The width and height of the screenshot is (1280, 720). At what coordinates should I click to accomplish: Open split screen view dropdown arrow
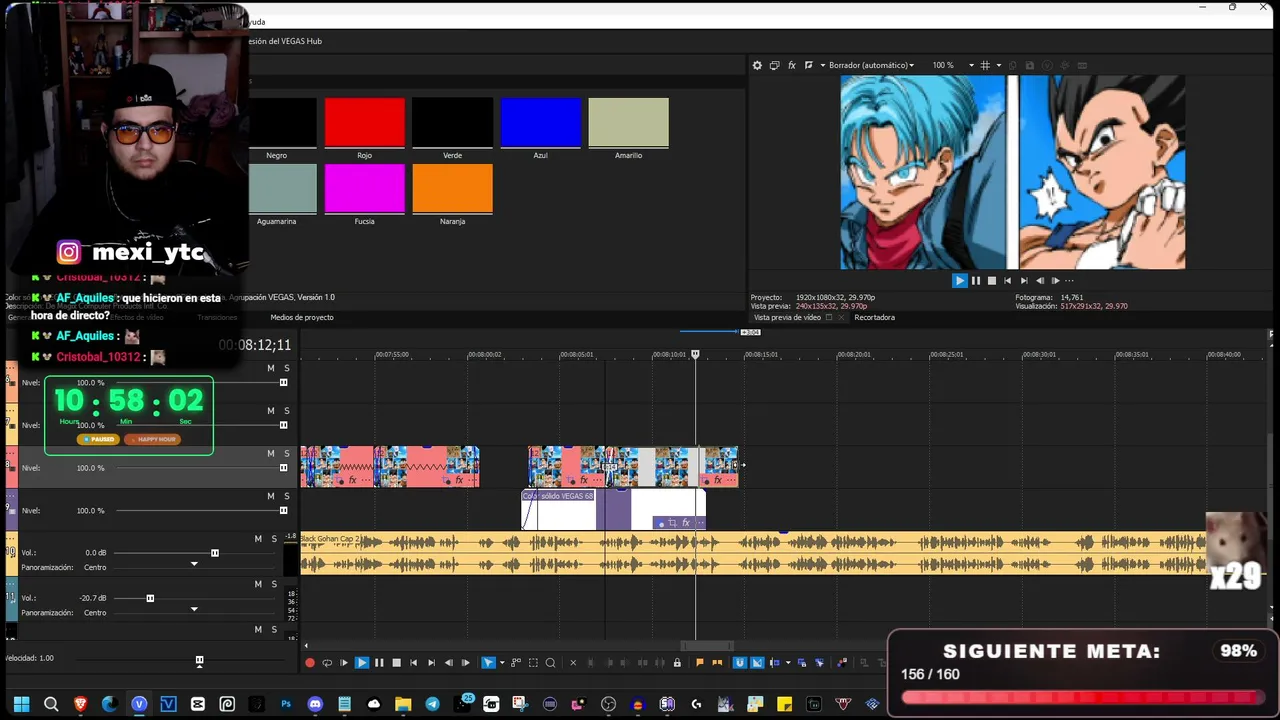(823, 65)
